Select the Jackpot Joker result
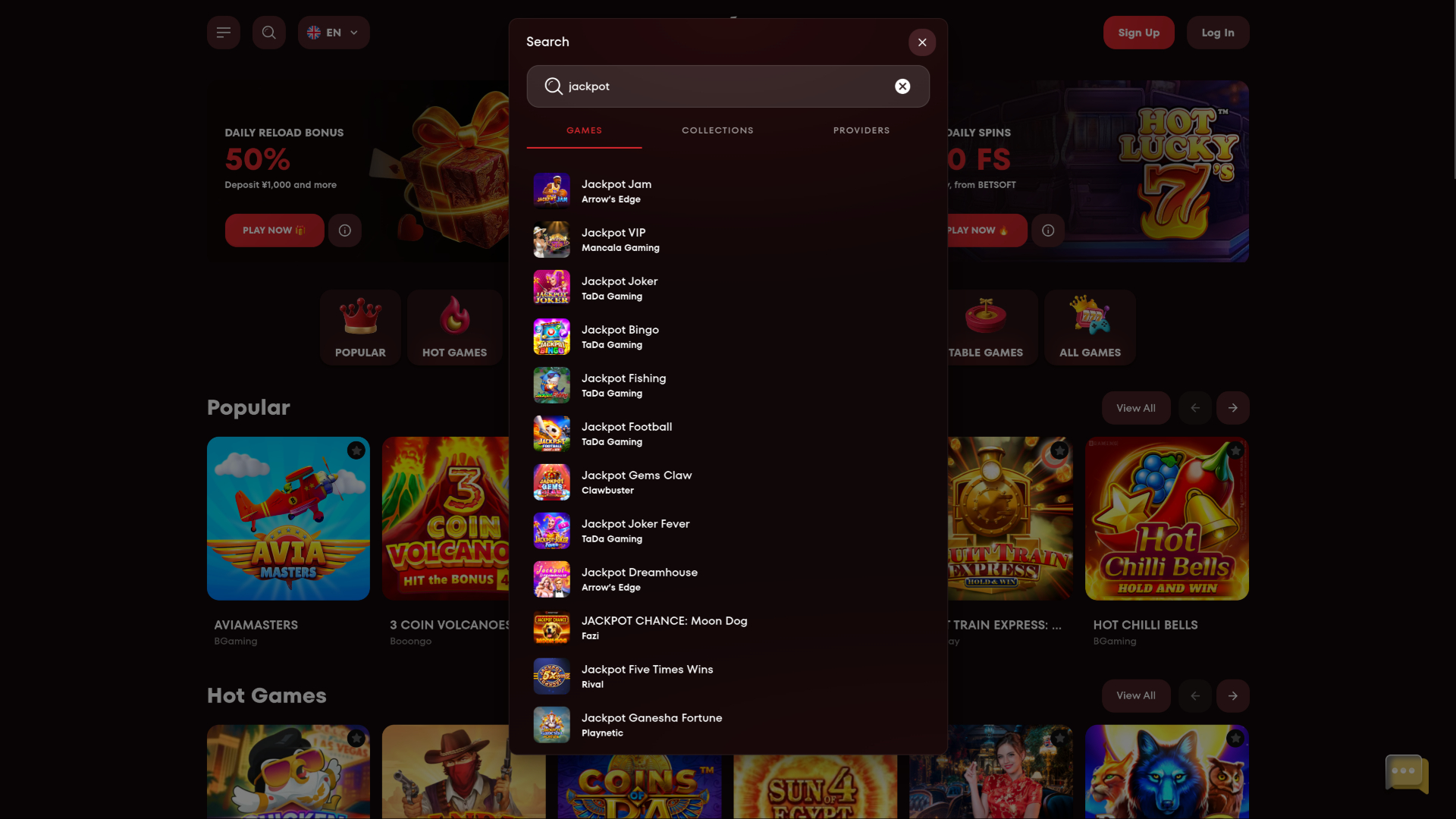This screenshot has width=1456, height=819. (728, 288)
